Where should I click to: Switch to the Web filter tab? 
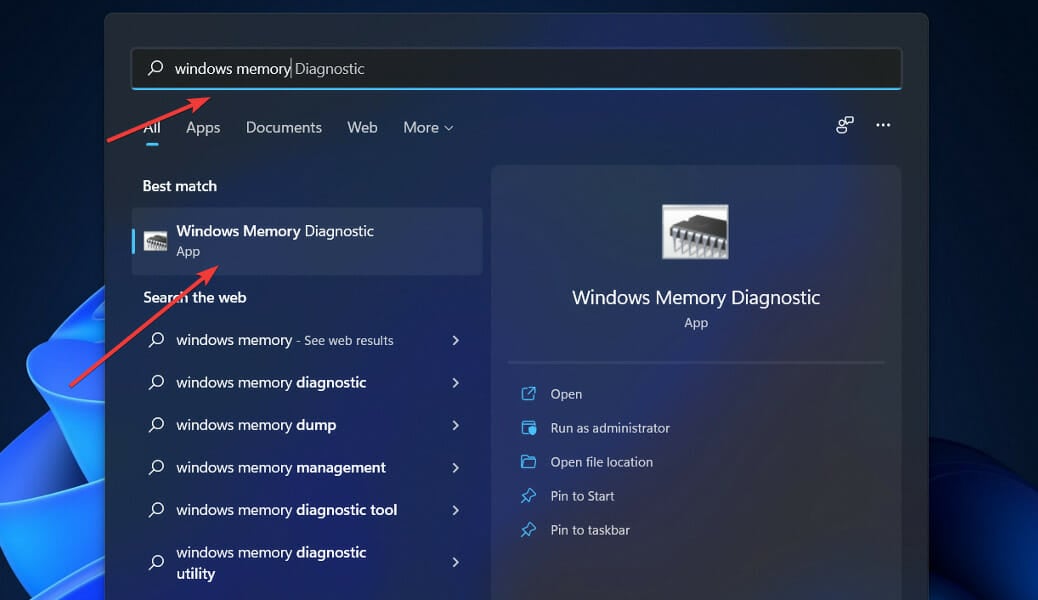tap(362, 127)
